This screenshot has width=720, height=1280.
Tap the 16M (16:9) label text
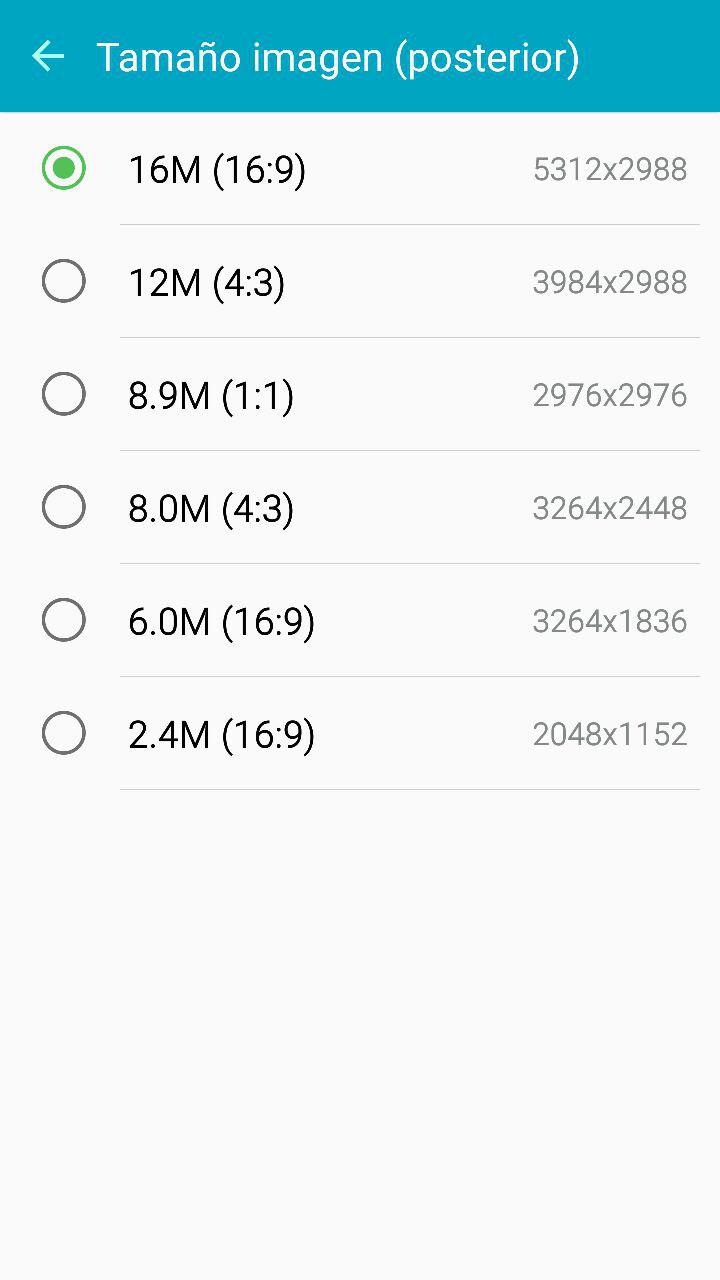(x=217, y=170)
